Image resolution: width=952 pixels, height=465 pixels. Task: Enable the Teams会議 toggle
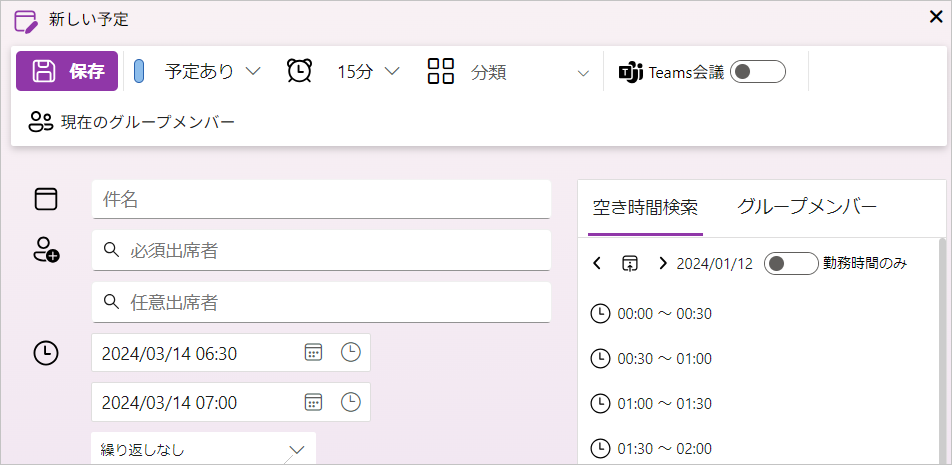pyautogui.click(x=758, y=72)
